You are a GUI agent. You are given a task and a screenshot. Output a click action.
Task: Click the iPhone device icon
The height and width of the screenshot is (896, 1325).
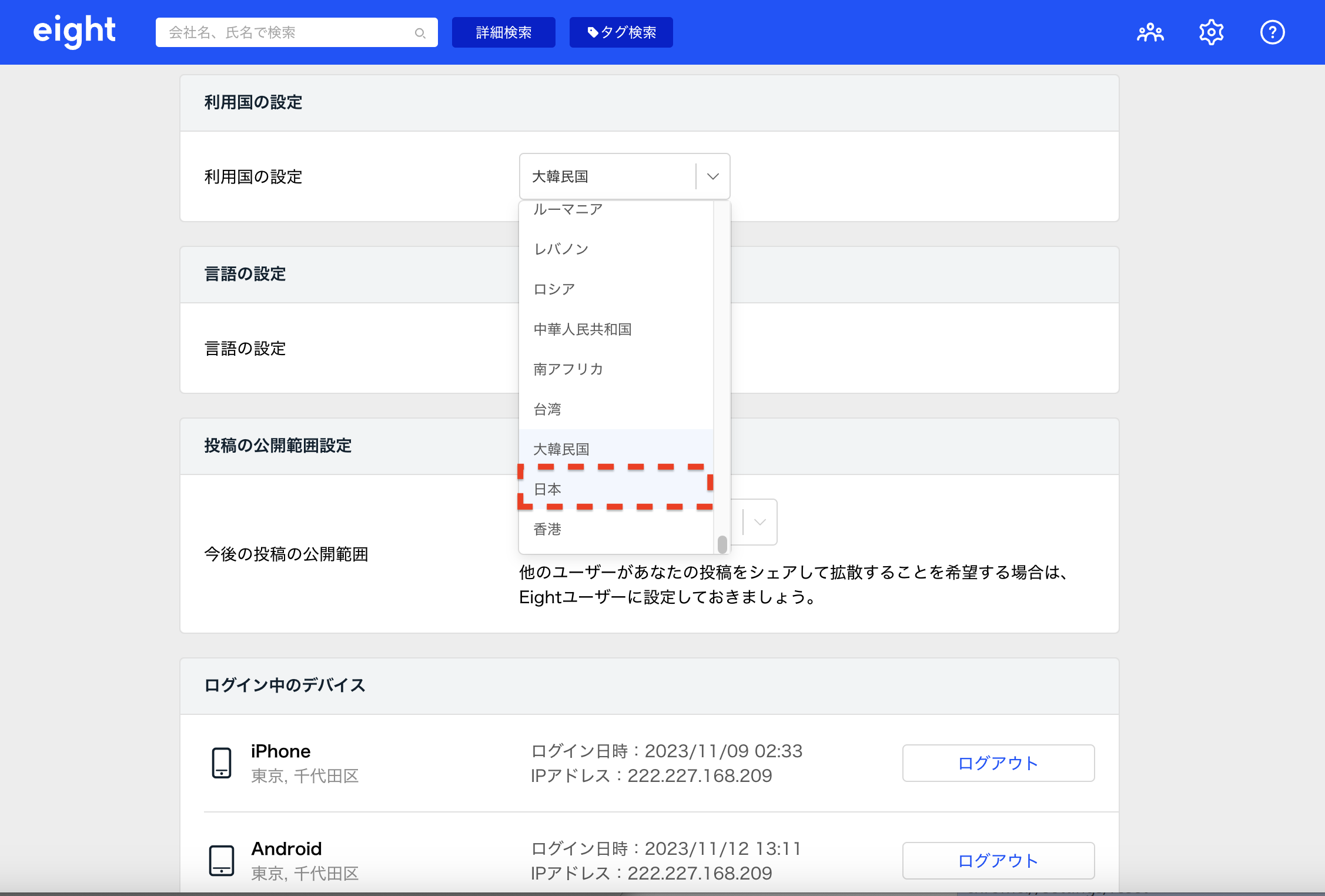click(x=222, y=763)
